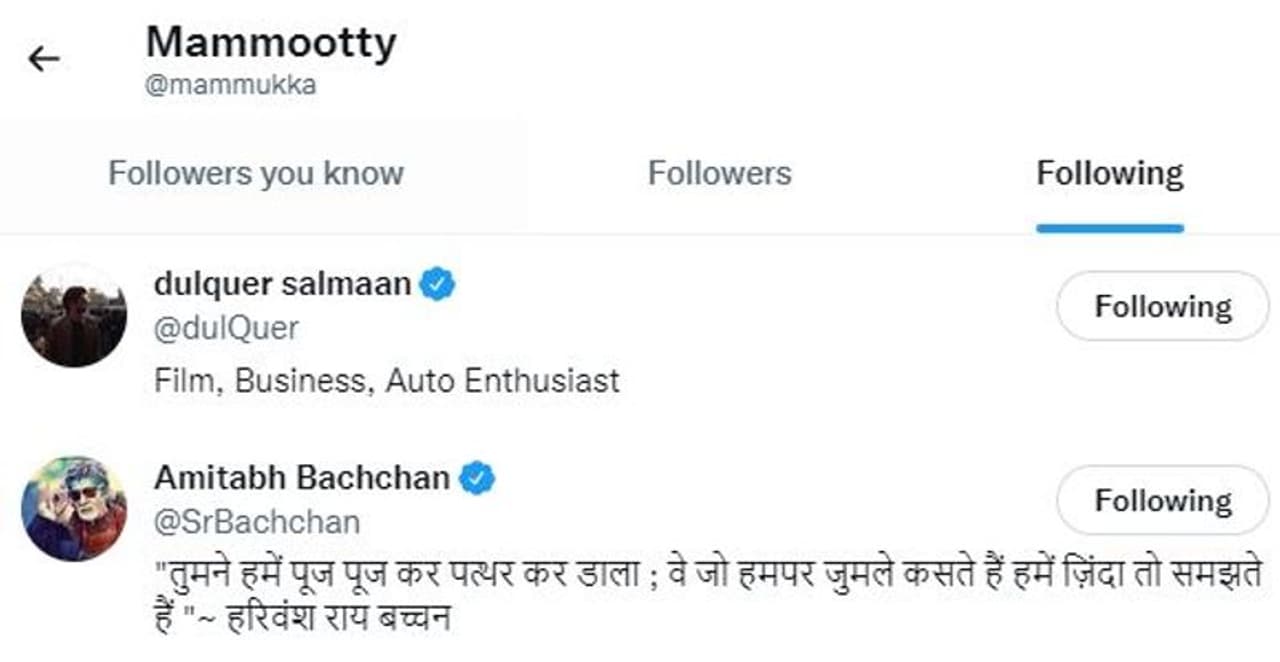Open the Followers tab
The height and width of the screenshot is (662, 1280).
[x=719, y=173]
